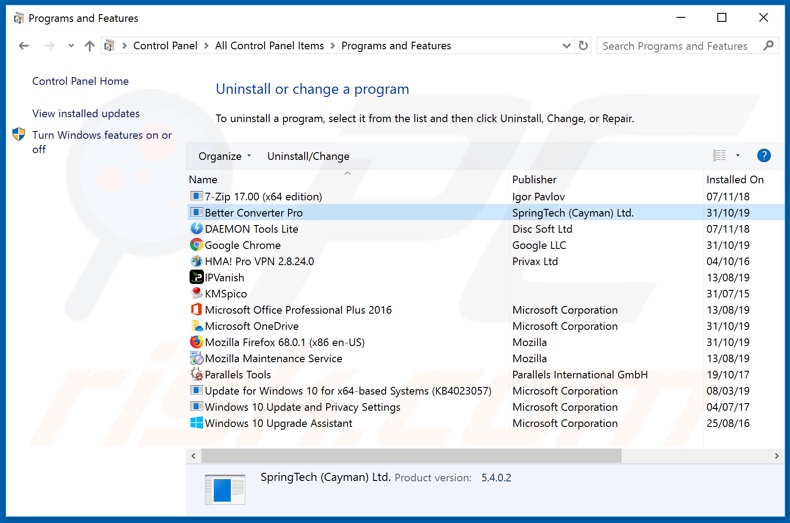Sort by the Publisher column header

(606, 179)
